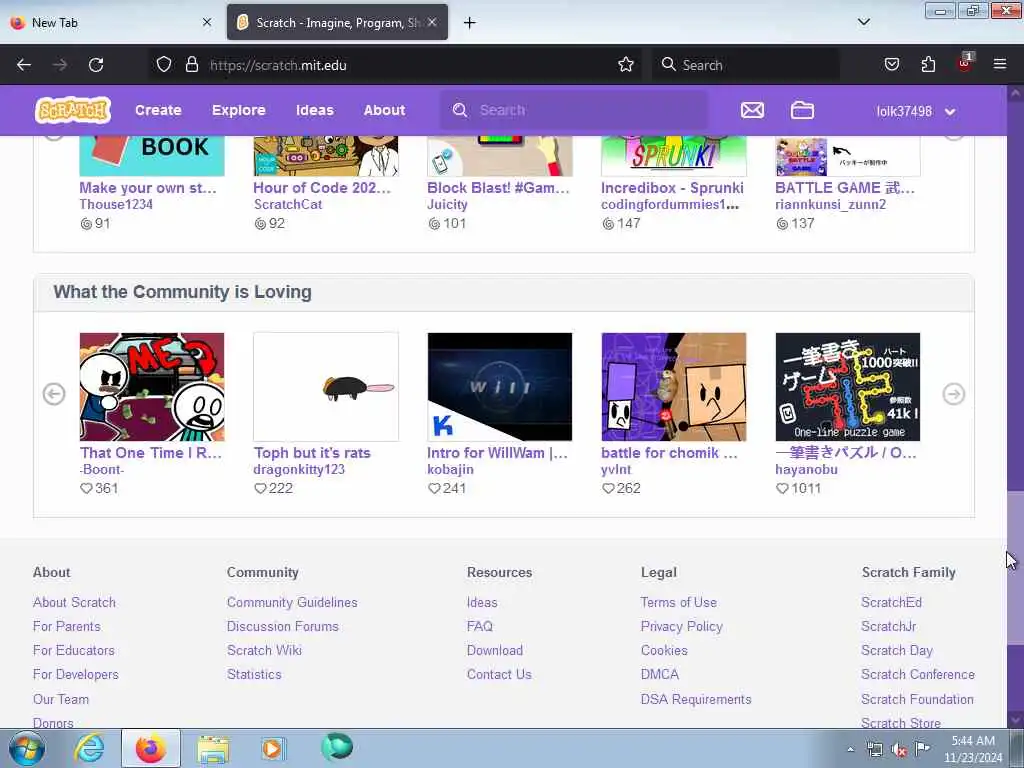The height and width of the screenshot is (768, 1024).
Task: Show hidden tray icons arrow
Action: pos(850,750)
